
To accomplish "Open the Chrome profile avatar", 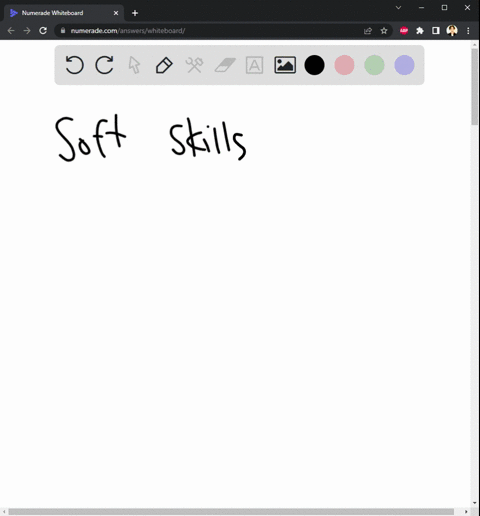I will 452,31.
